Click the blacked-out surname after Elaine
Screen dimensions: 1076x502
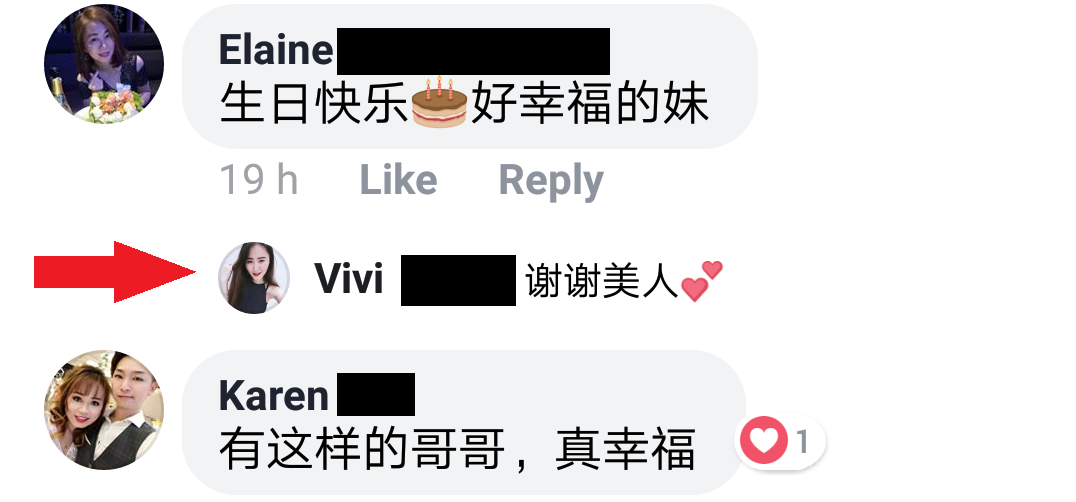473,51
